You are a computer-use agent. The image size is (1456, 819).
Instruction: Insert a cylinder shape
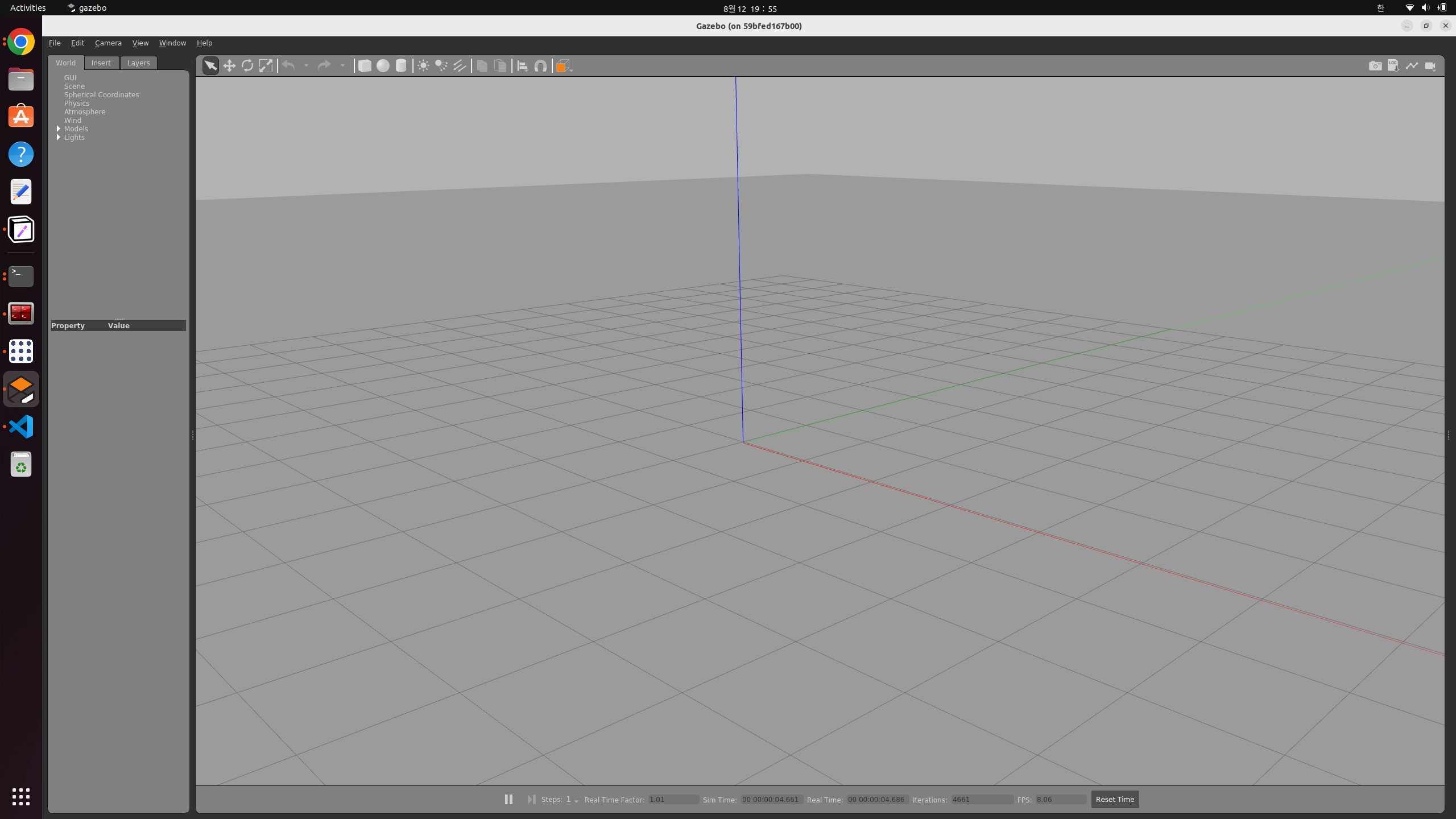tap(401, 66)
